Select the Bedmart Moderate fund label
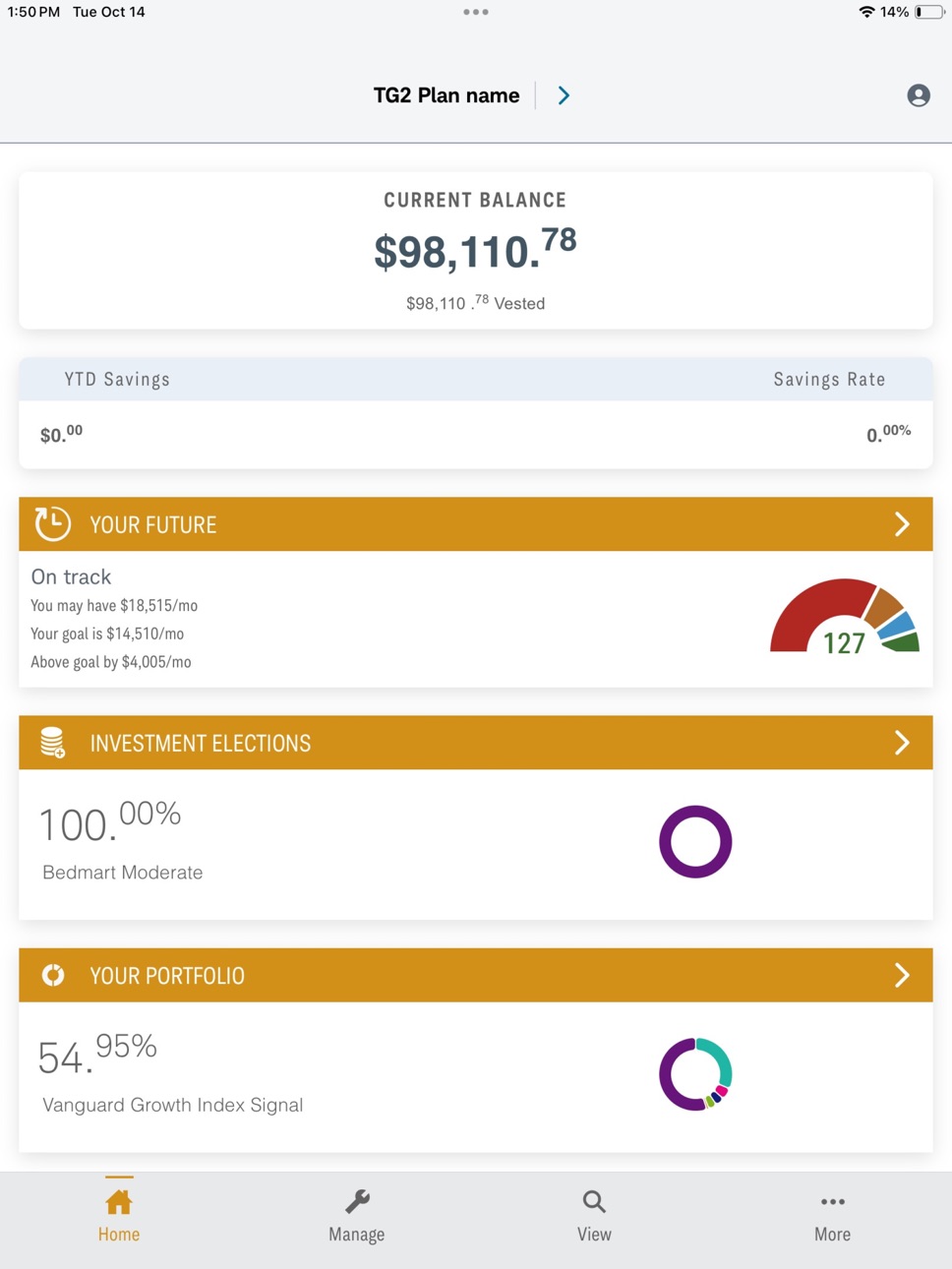Image resolution: width=952 pixels, height=1269 pixels. coord(123,873)
